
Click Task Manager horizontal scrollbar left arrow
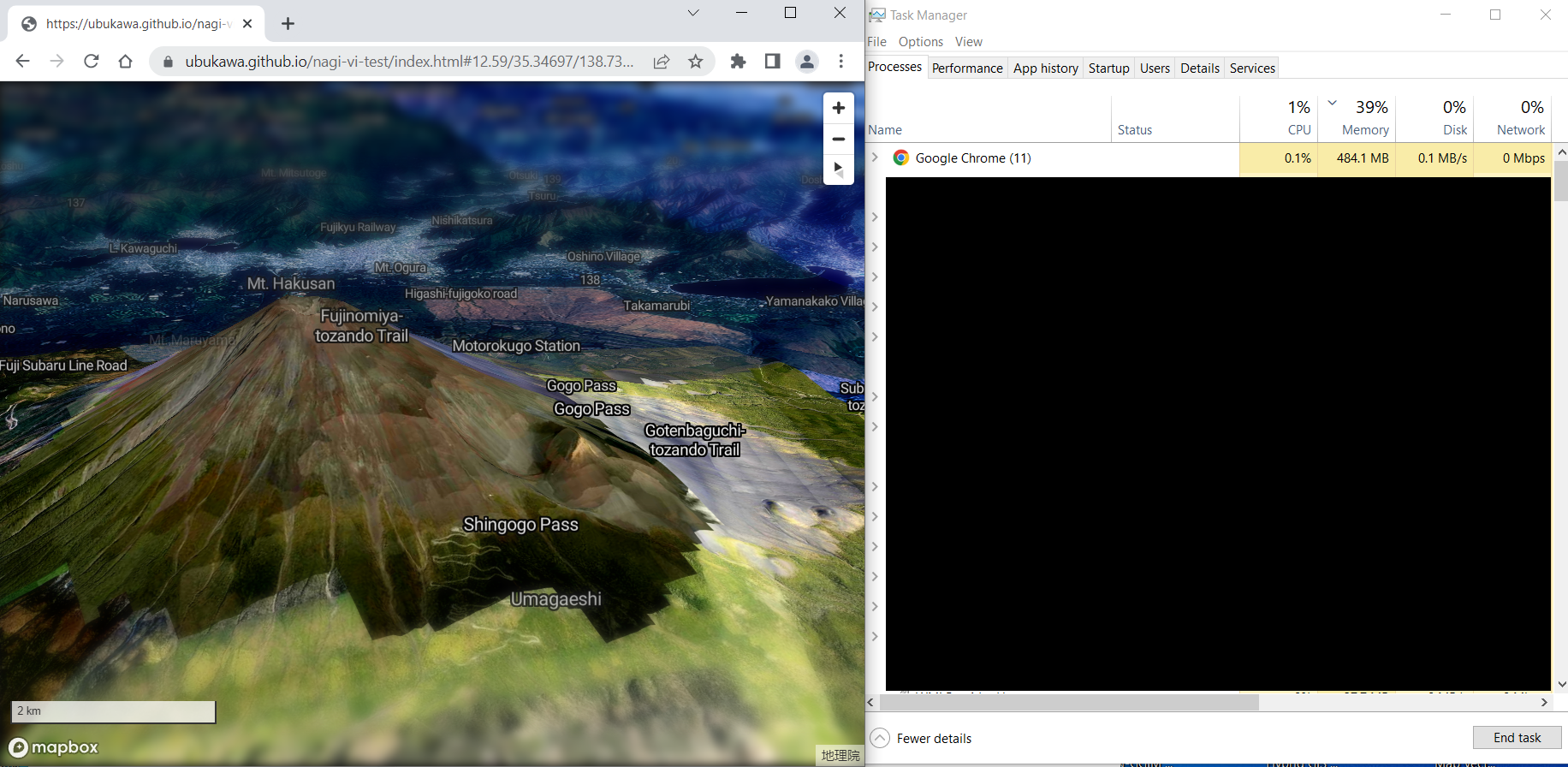[871, 702]
